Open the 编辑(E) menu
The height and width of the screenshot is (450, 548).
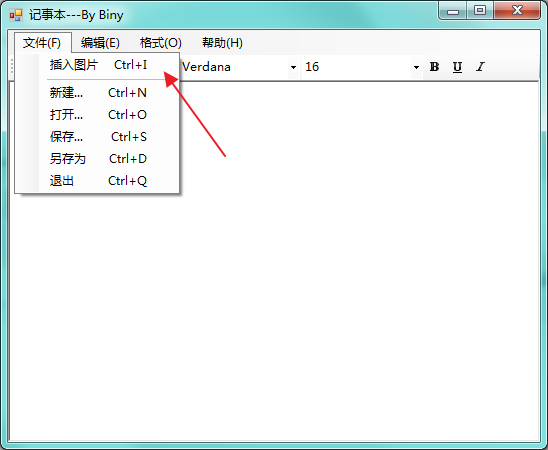point(100,43)
